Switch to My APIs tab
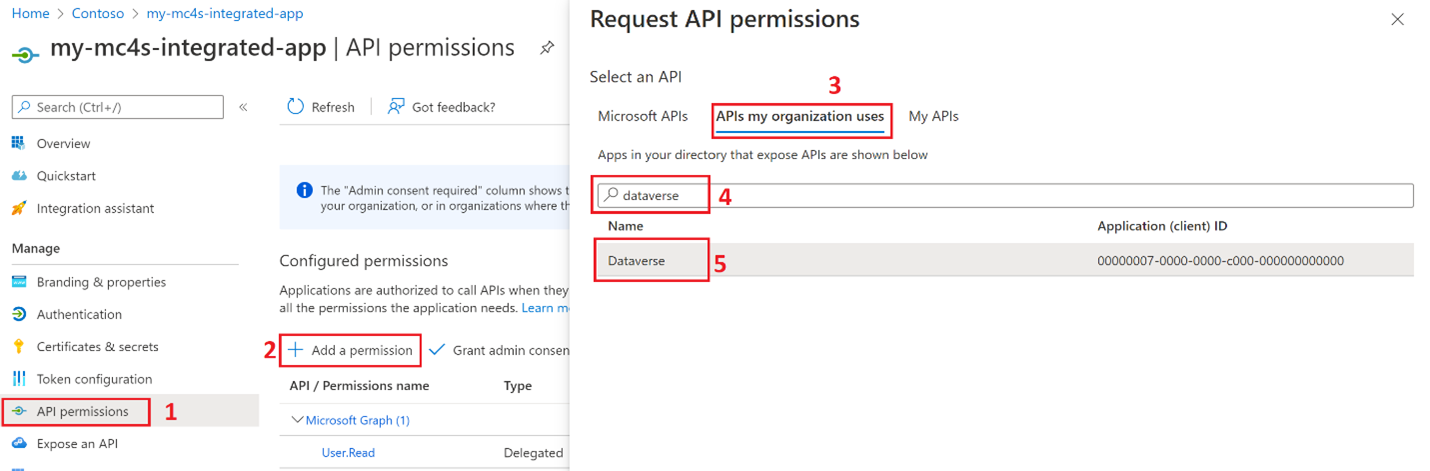This screenshot has height=471, width=1430. (x=933, y=116)
